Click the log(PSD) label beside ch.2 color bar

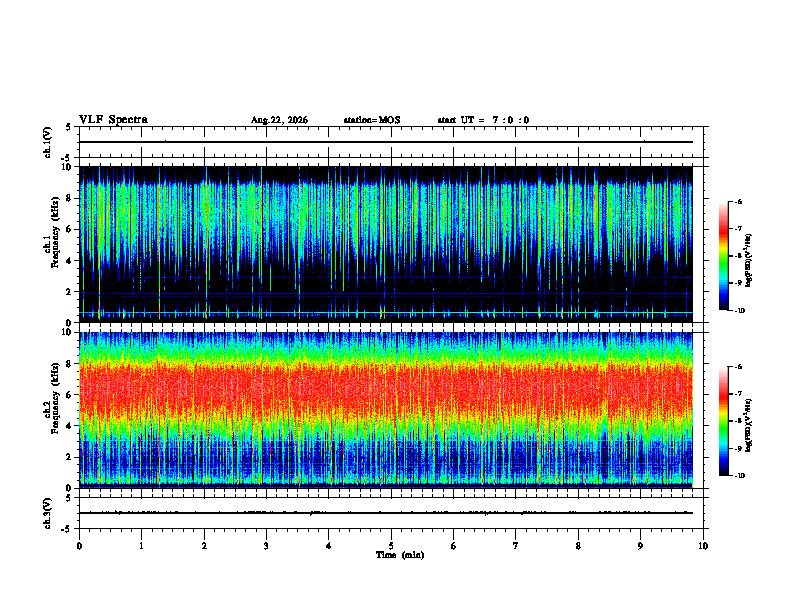coord(750,426)
